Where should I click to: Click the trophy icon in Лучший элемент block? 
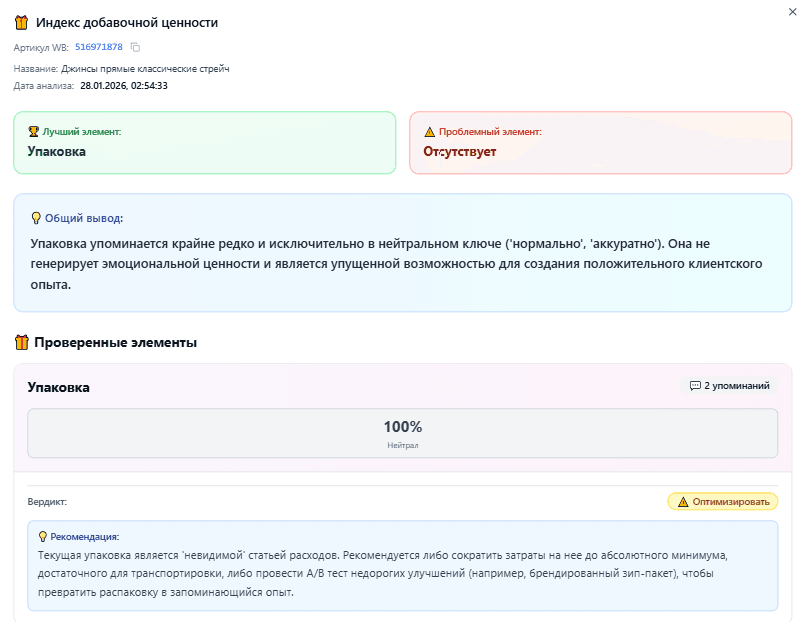(x=32, y=129)
